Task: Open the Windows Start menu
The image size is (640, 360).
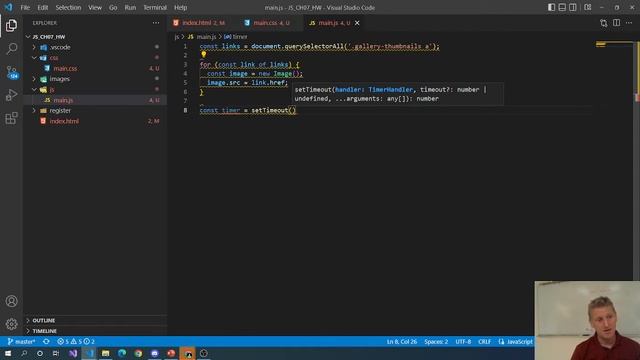Action: click(x=8, y=353)
